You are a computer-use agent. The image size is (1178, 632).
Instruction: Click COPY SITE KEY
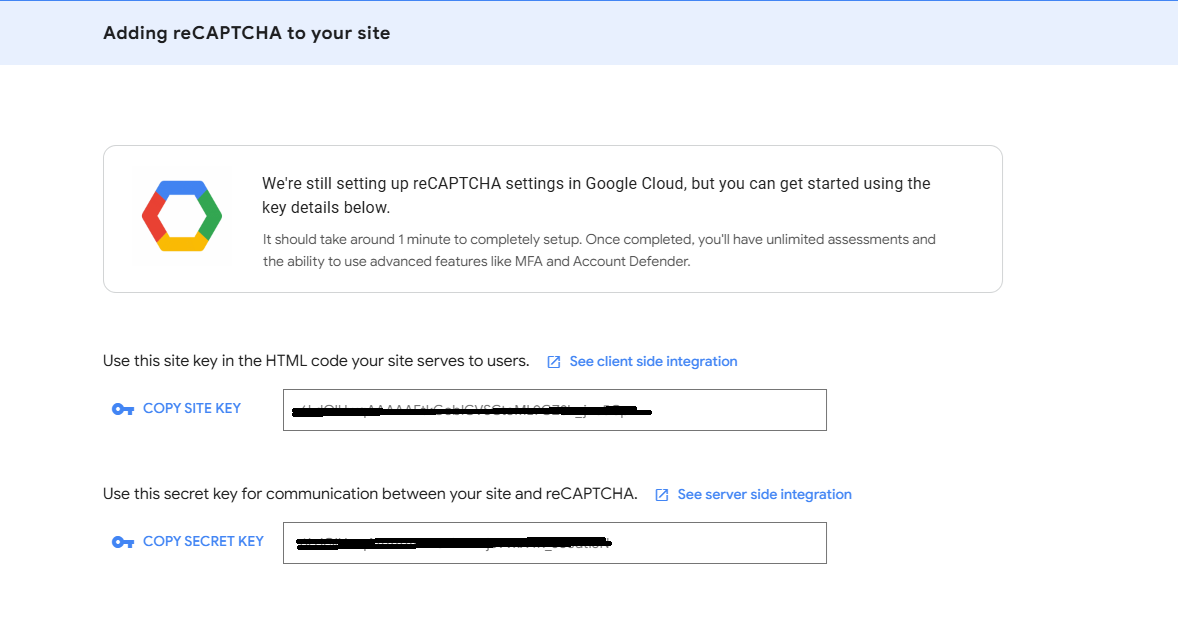tap(191, 408)
